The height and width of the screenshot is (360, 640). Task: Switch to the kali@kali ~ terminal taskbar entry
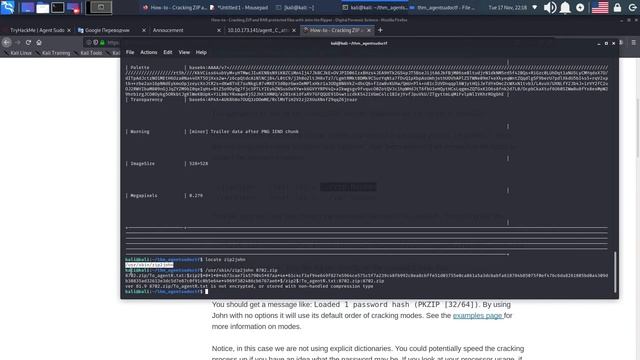pos(296,7)
